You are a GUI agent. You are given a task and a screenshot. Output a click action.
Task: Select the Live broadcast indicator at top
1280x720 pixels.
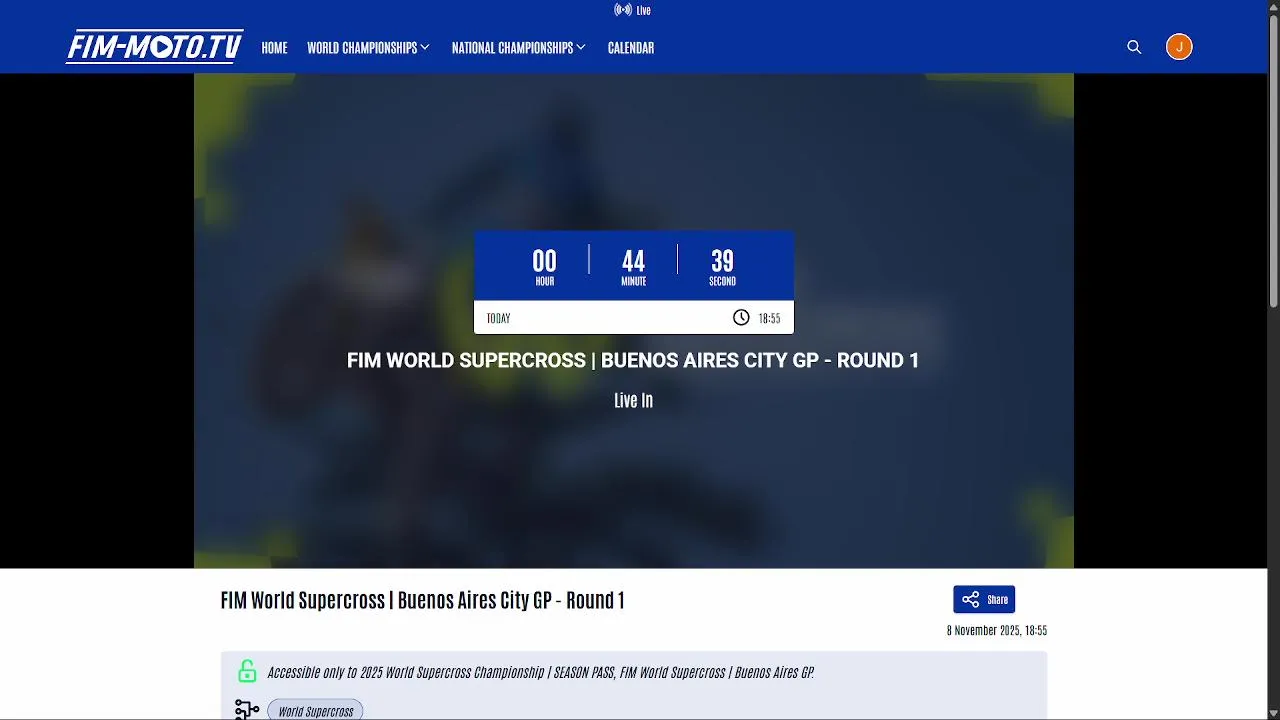(633, 10)
